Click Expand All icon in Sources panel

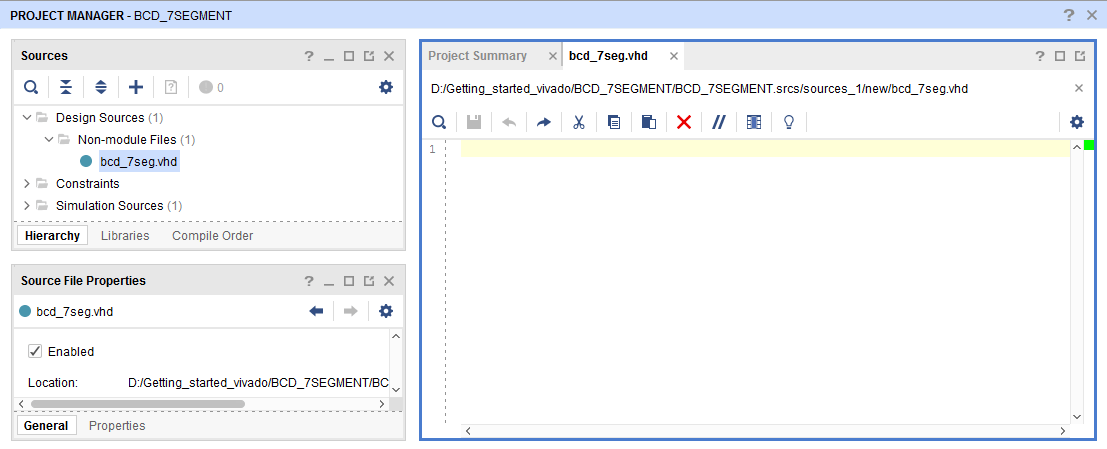101,87
